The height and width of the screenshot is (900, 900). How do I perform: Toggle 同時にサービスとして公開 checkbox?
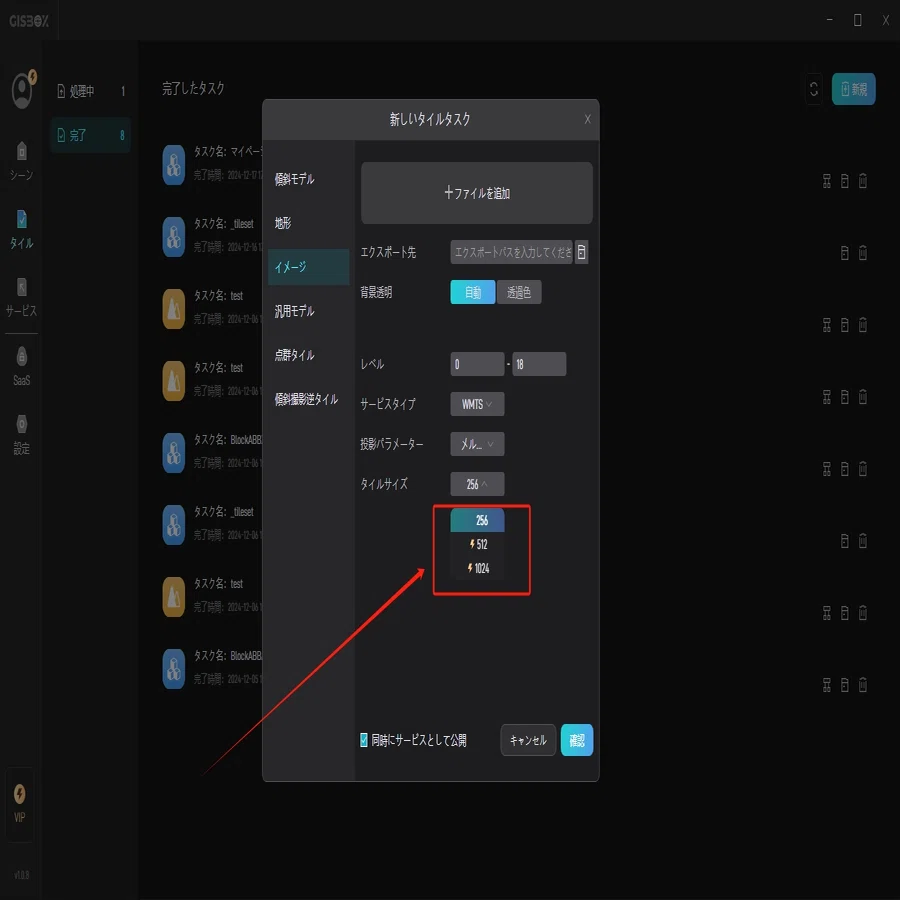pyautogui.click(x=363, y=740)
